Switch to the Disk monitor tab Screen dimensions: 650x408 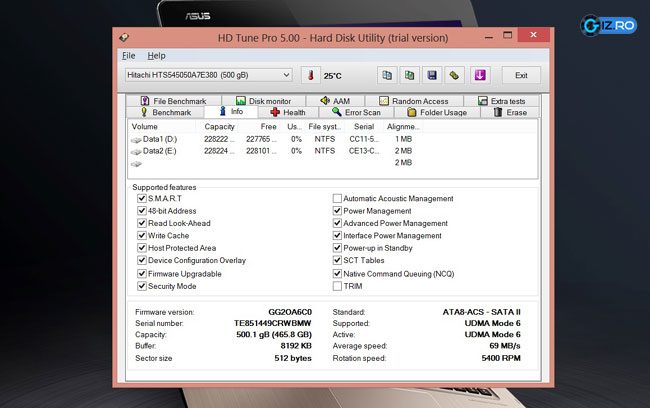pos(264,101)
